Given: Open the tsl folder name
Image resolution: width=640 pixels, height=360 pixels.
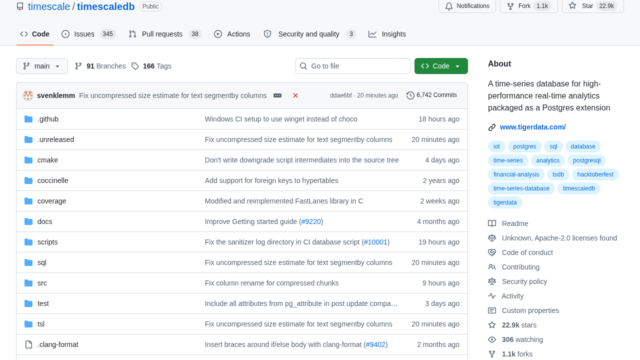Looking at the screenshot, I should click(x=41, y=324).
